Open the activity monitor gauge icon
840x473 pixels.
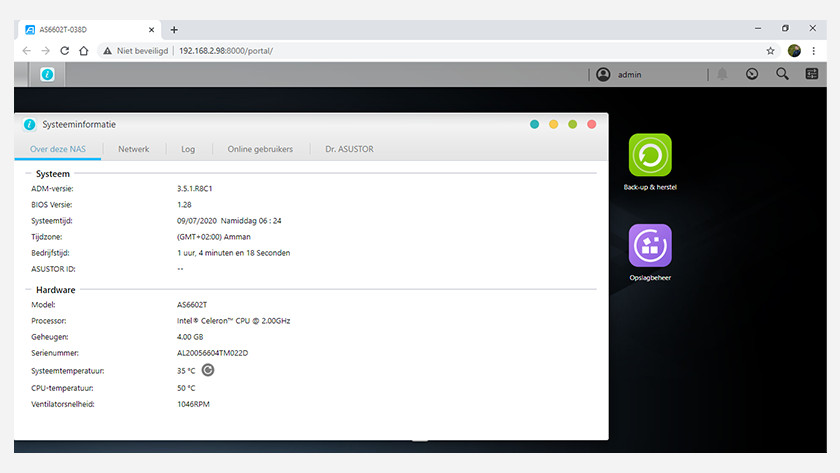(752, 74)
